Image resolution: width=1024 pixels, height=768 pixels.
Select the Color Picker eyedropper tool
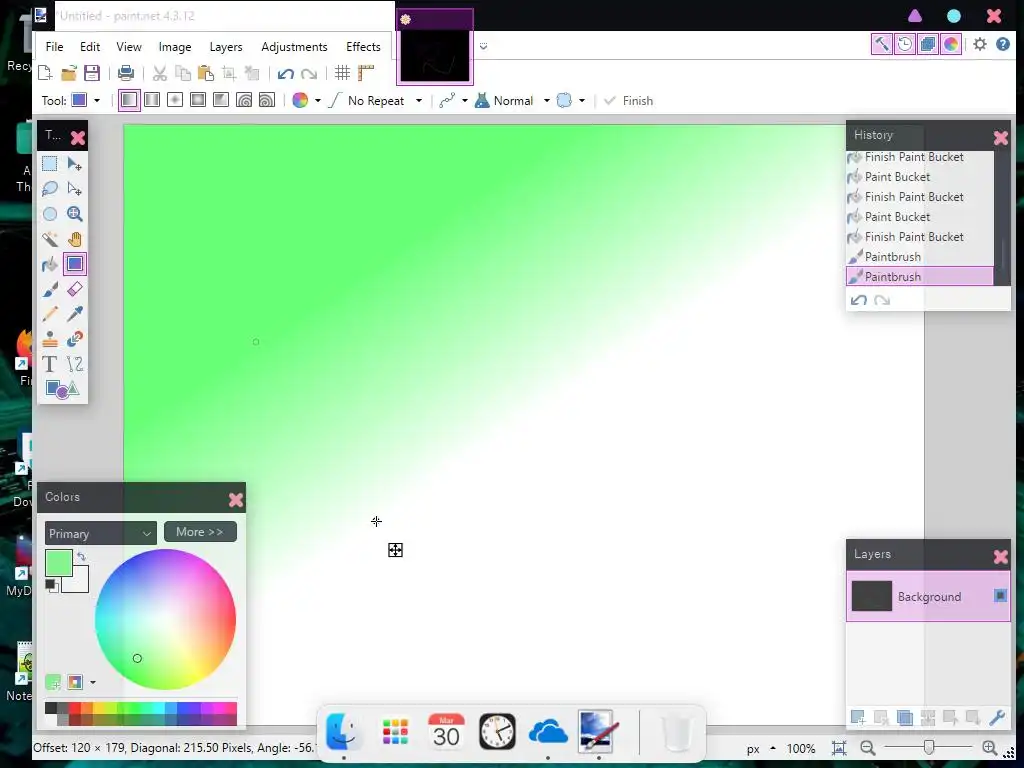pyautogui.click(x=74, y=313)
